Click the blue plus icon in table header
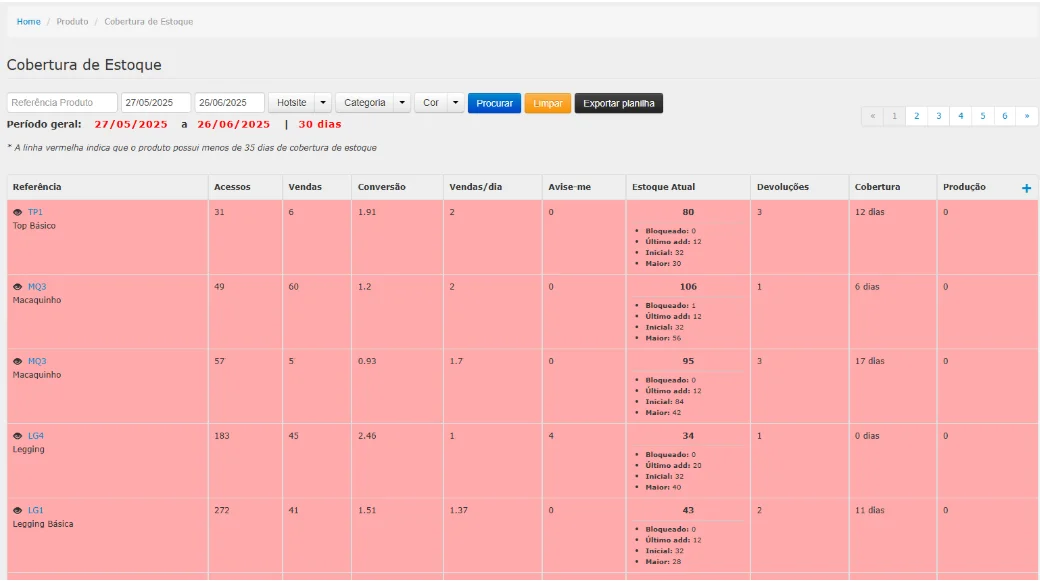The width and height of the screenshot is (1040, 581). pyautogui.click(x=1026, y=188)
